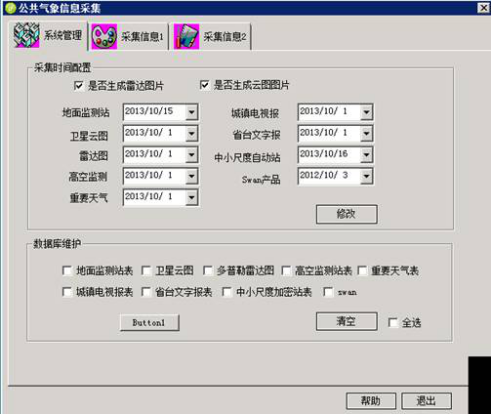Click the 帮助 button
Image resolution: width=492 pixels, height=415 pixels.
pyautogui.click(x=371, y=401)
